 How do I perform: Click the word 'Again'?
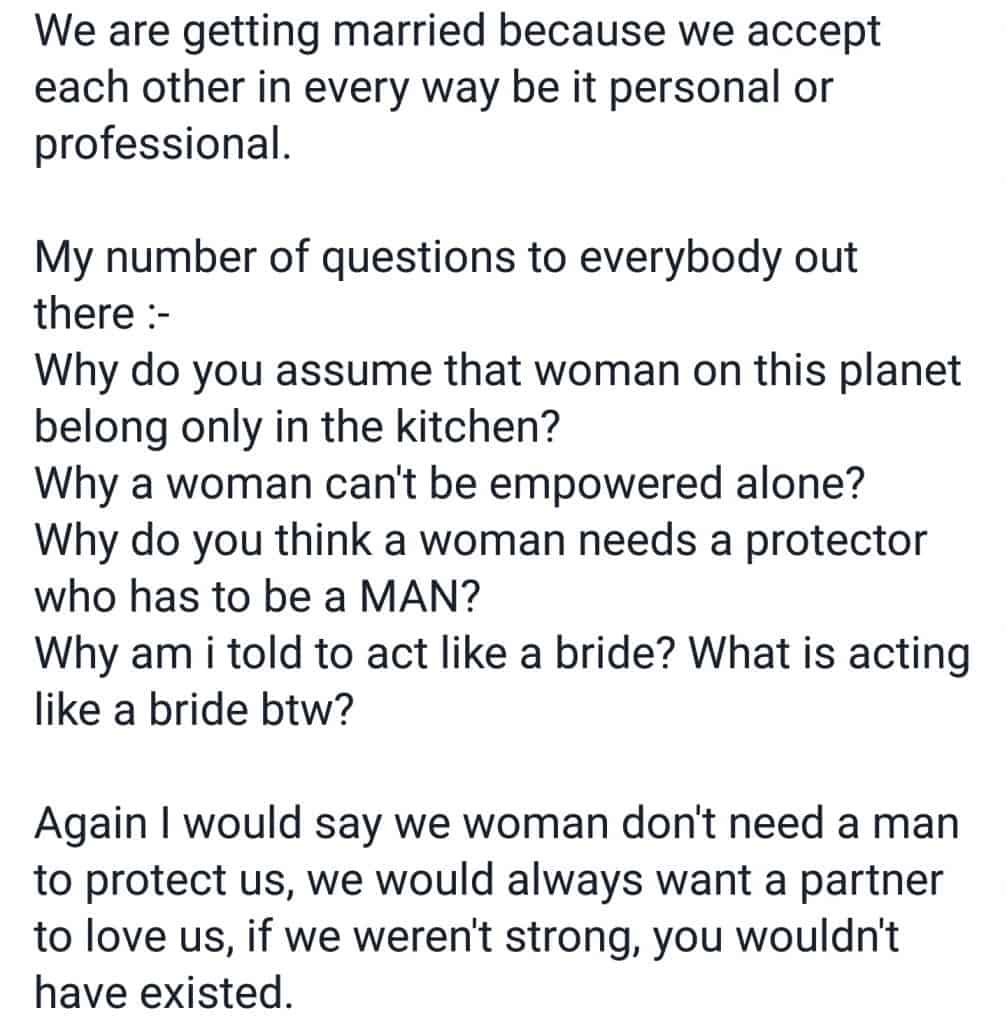91,825
